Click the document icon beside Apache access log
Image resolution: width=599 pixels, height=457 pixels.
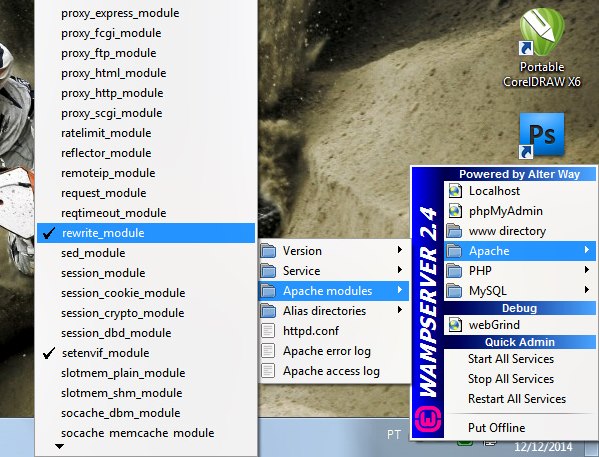pos(268,371)
